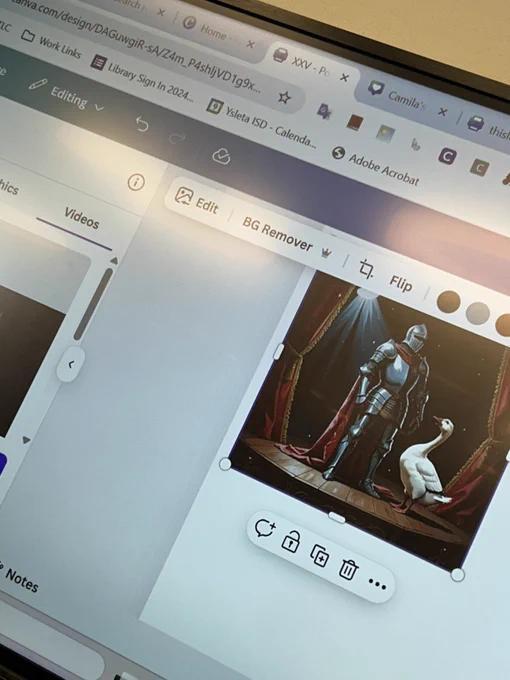Click the Adobe Acrobat globe icon

point(338,153)
